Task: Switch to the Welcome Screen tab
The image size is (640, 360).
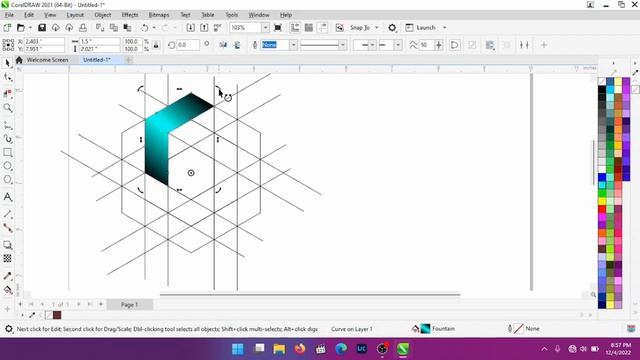Action: (47, 60)
